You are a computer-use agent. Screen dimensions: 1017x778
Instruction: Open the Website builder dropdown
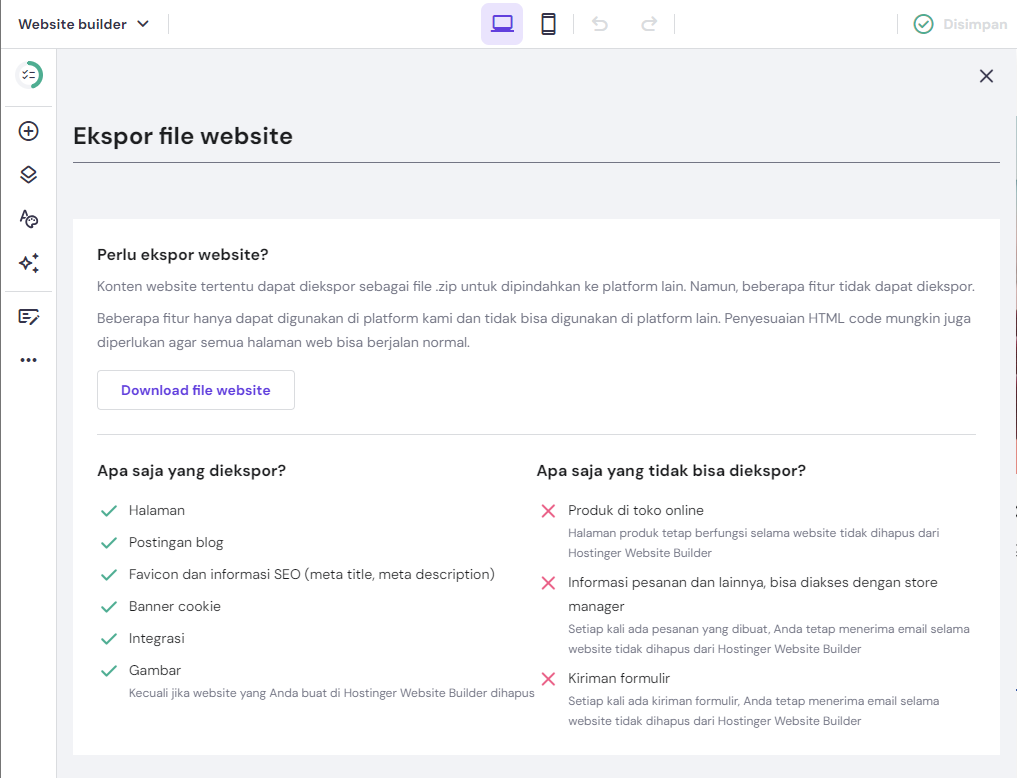pos(83,23)
